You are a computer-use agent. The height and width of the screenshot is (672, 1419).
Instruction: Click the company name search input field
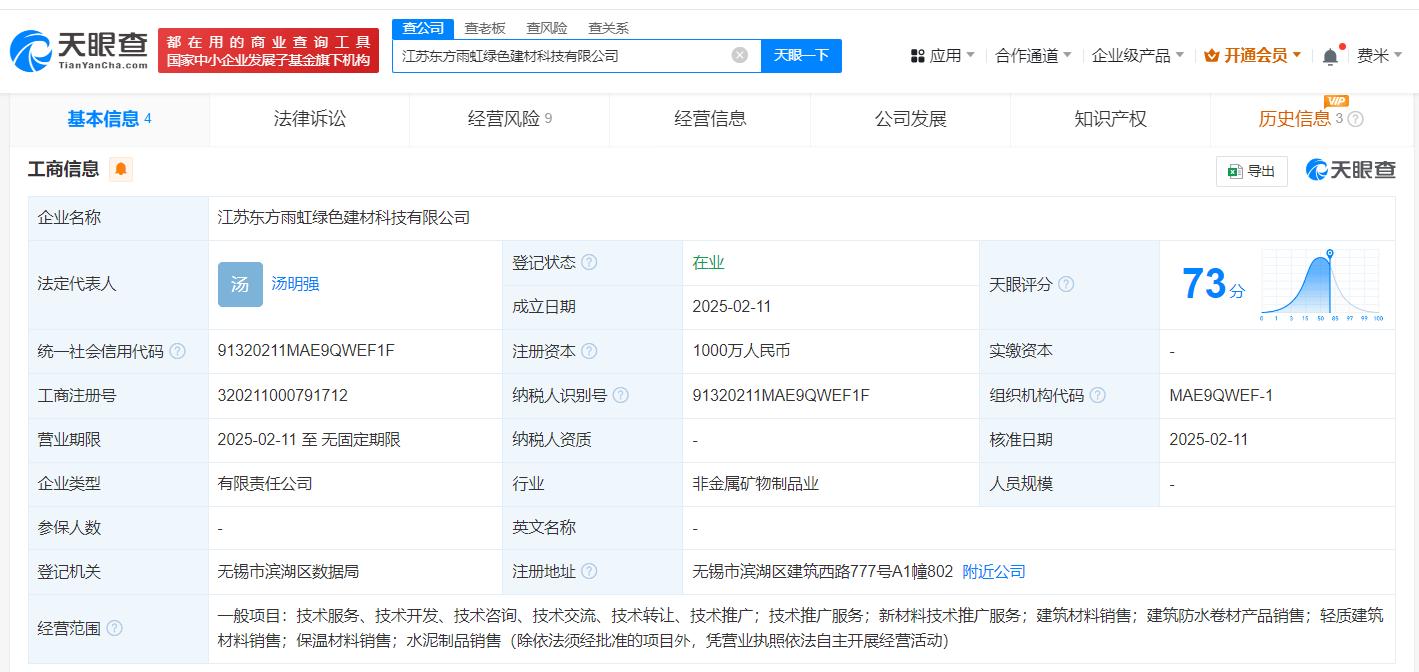(x=560, y=56)
